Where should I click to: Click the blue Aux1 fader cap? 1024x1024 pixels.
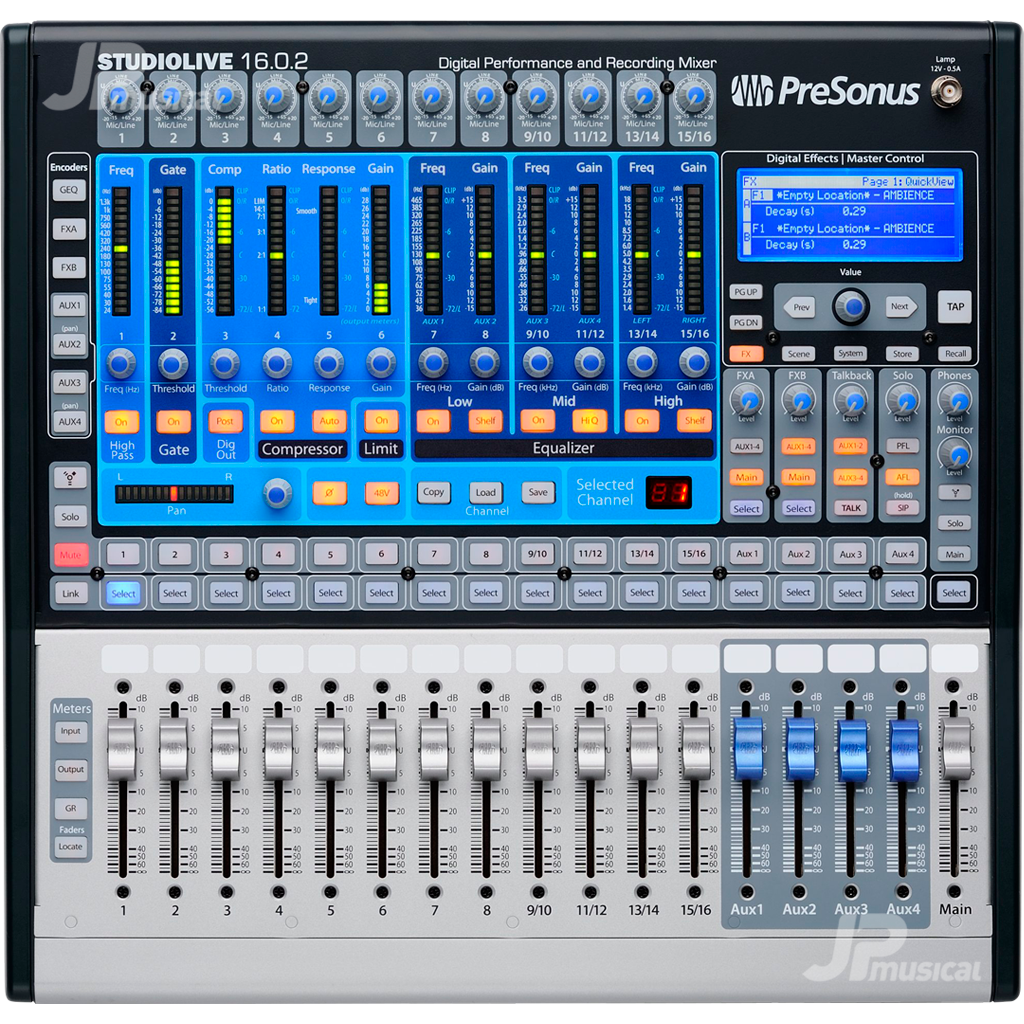click(x=748, y=749)
